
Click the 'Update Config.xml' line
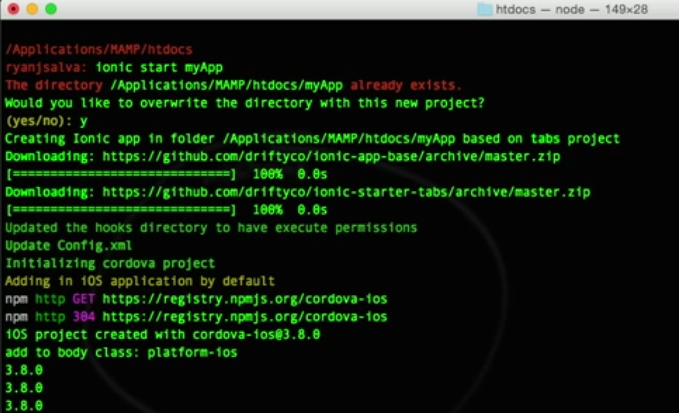[68, 245]
